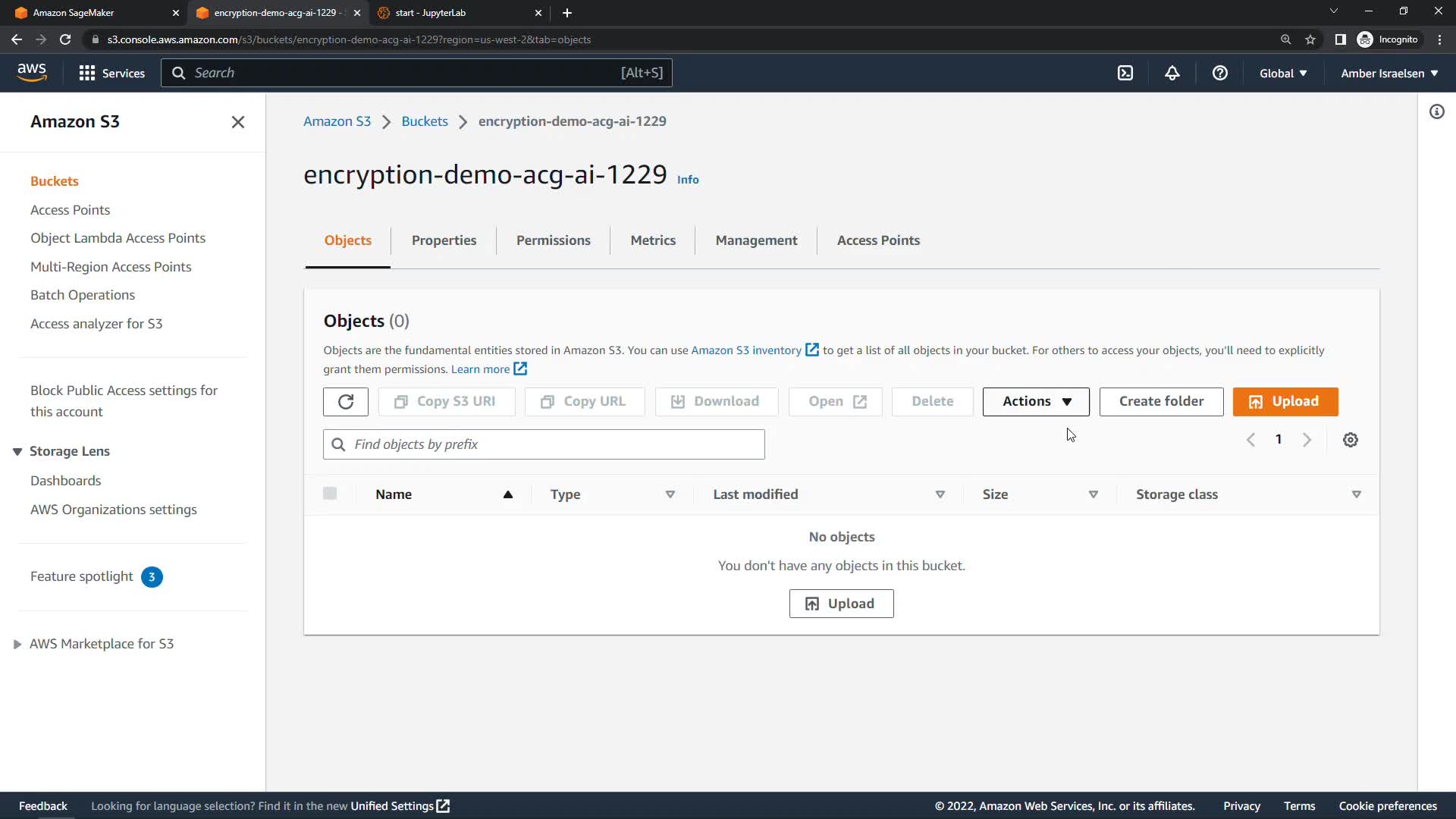Viewport: 1456px width, 819px height.
Task: Collapse the Storage Lens section
Action: pyautogui.click(x=17, y=451)
